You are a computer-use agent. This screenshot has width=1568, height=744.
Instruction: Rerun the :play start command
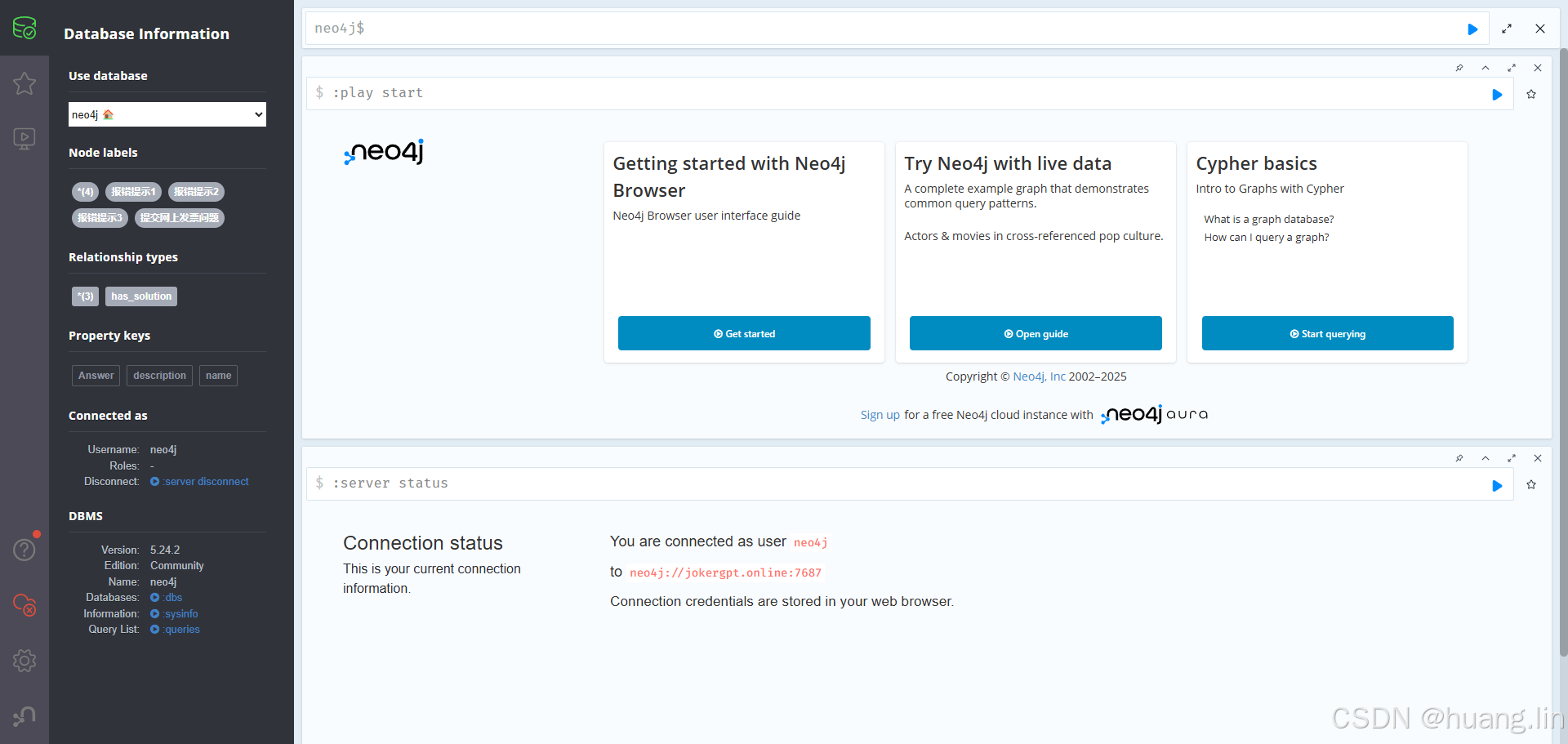(1497, 95)
